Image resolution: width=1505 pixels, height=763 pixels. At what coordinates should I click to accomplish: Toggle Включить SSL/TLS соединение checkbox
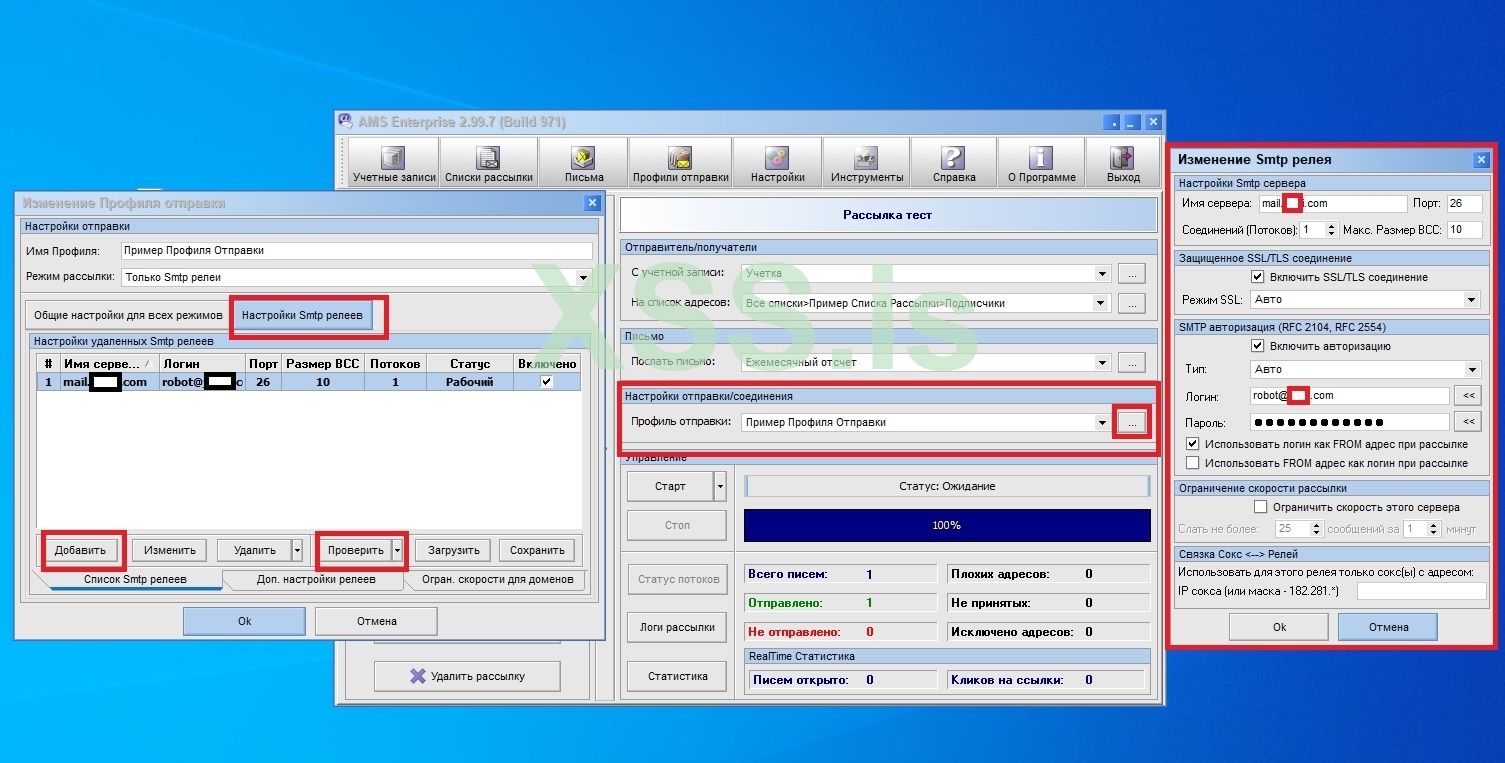point(1258,277)
